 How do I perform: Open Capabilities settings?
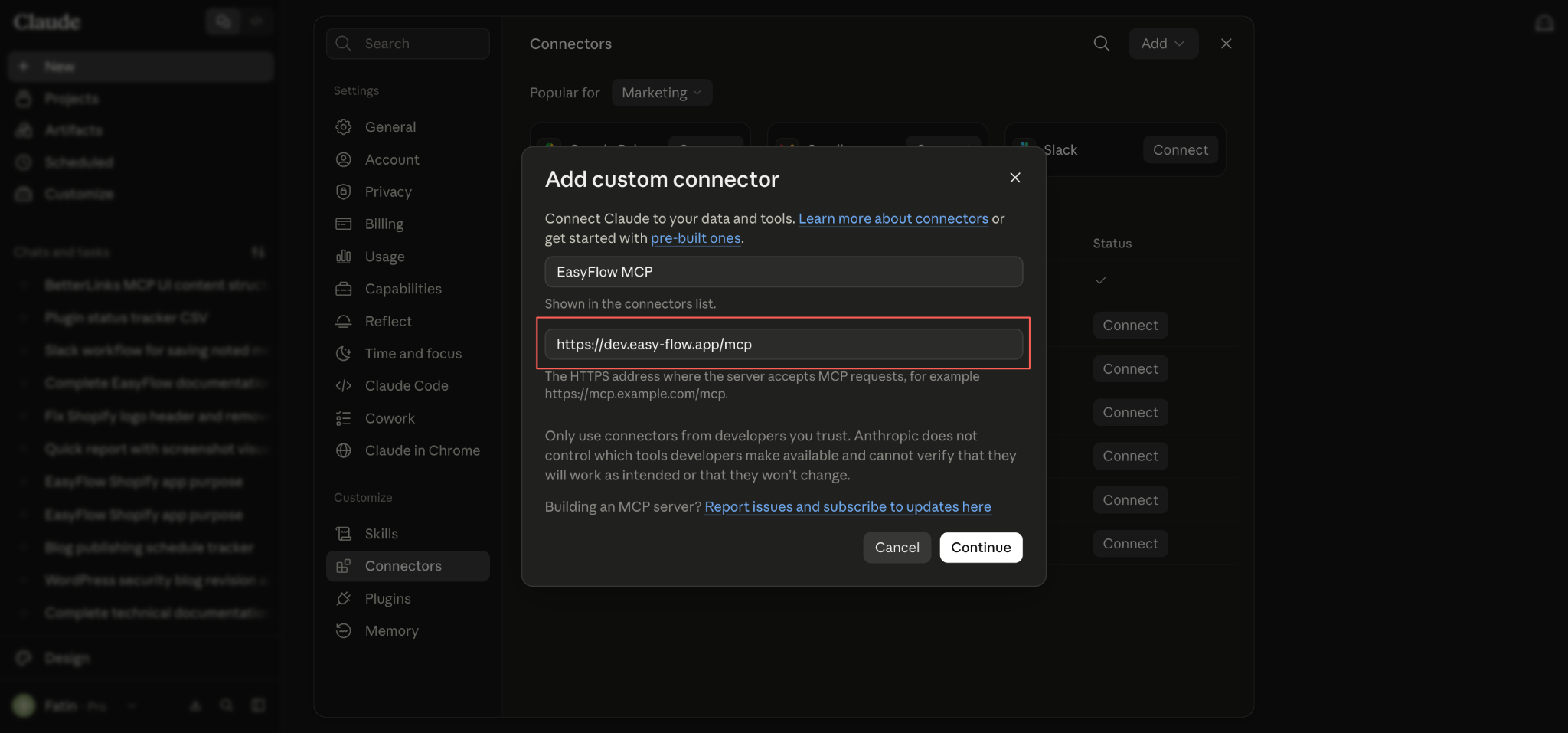click(407, 289)
